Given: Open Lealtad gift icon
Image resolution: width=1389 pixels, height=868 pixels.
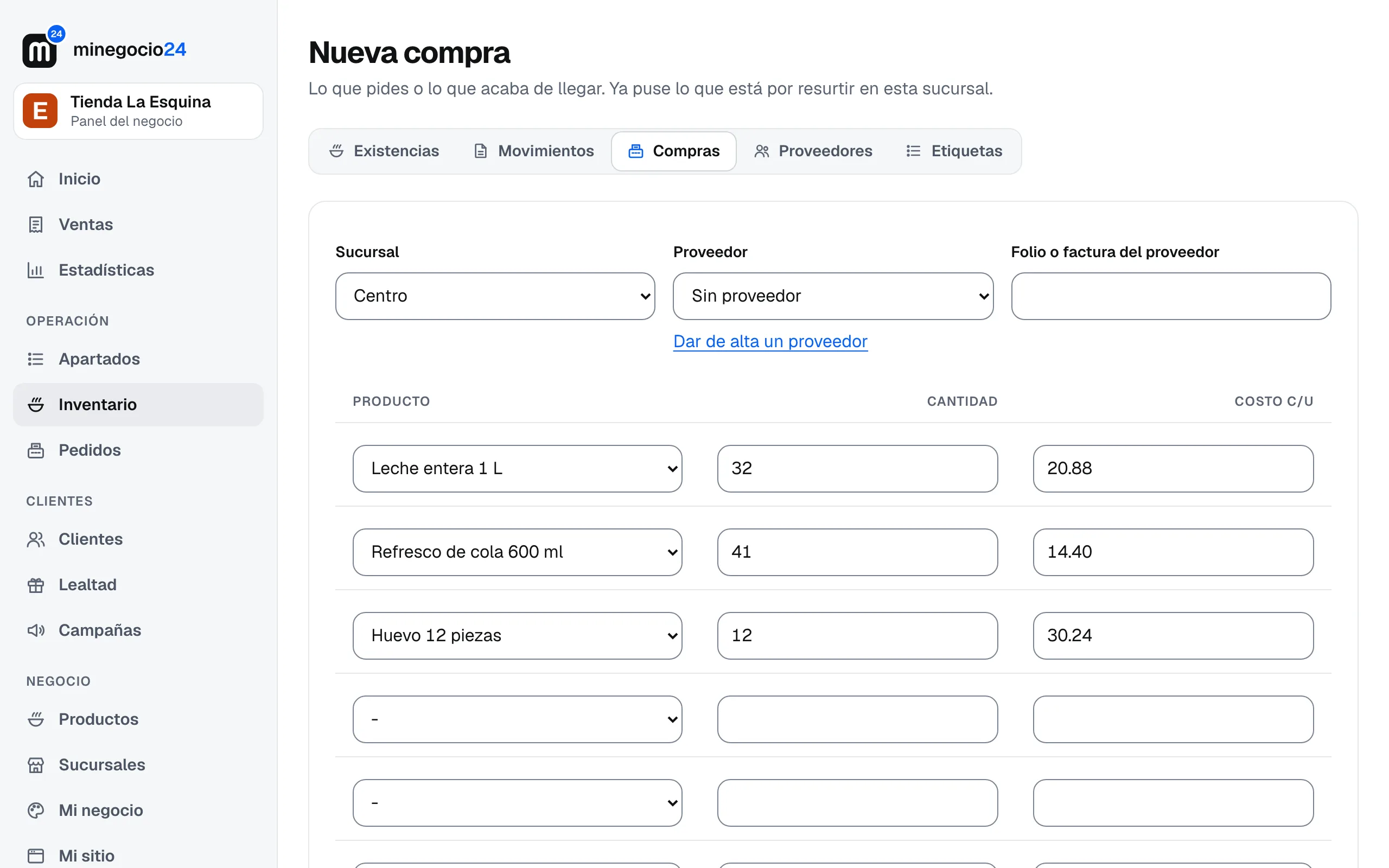Looking at the screenshot, I should (36, 584).
